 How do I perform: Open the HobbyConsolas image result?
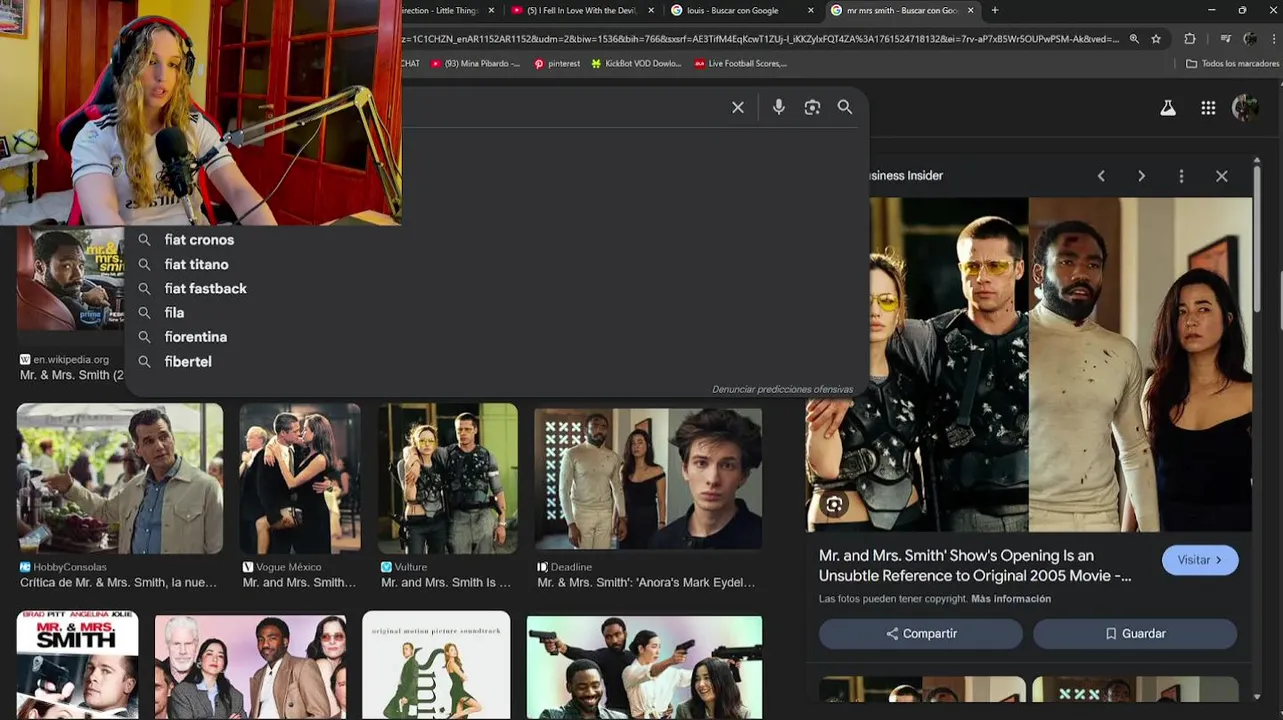click(x=120, y=479)
